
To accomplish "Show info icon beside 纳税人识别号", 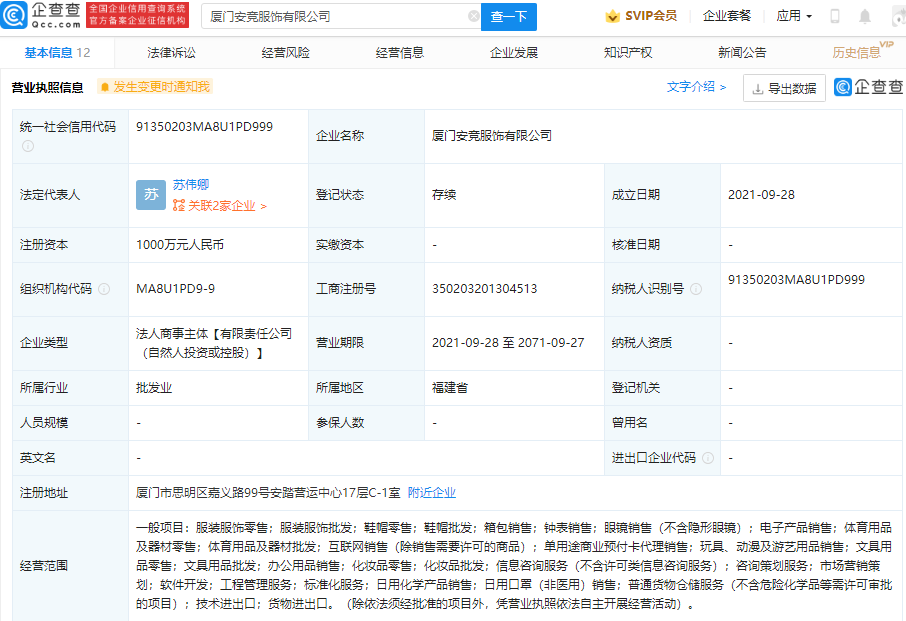I will pos(696,289).
